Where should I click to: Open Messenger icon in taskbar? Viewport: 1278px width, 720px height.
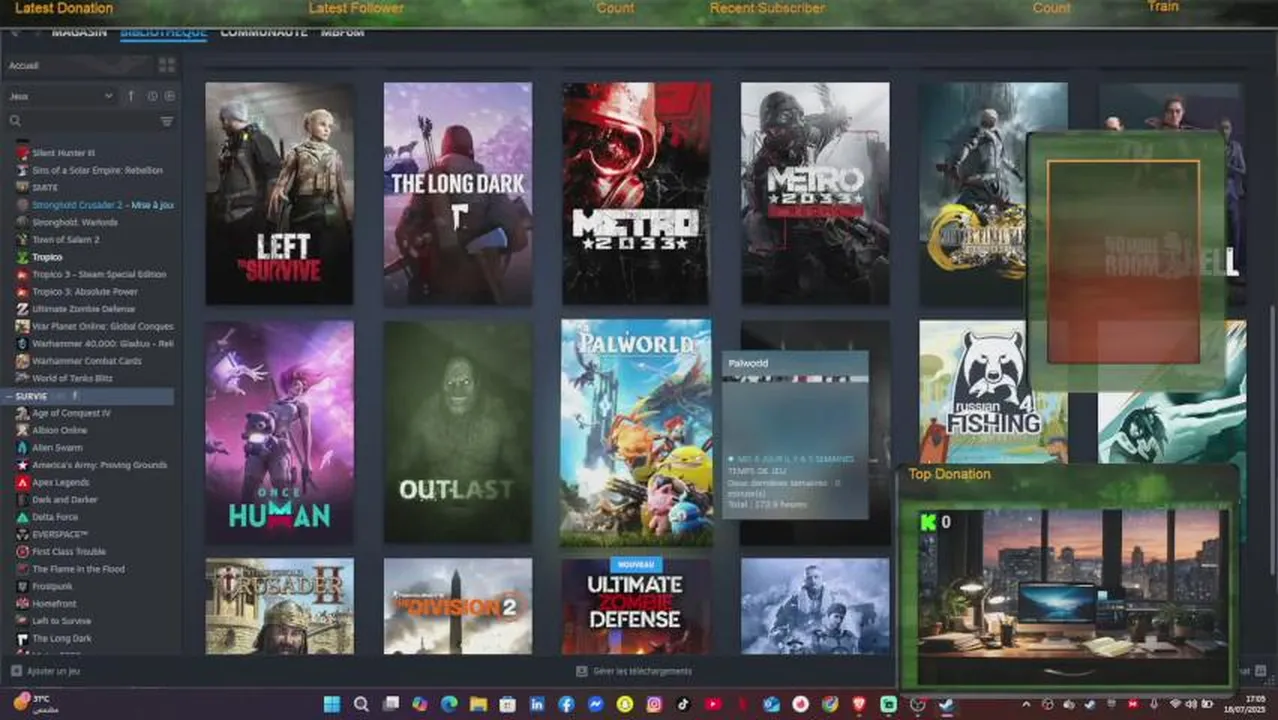pyautogui.click(x=595, y=704)
